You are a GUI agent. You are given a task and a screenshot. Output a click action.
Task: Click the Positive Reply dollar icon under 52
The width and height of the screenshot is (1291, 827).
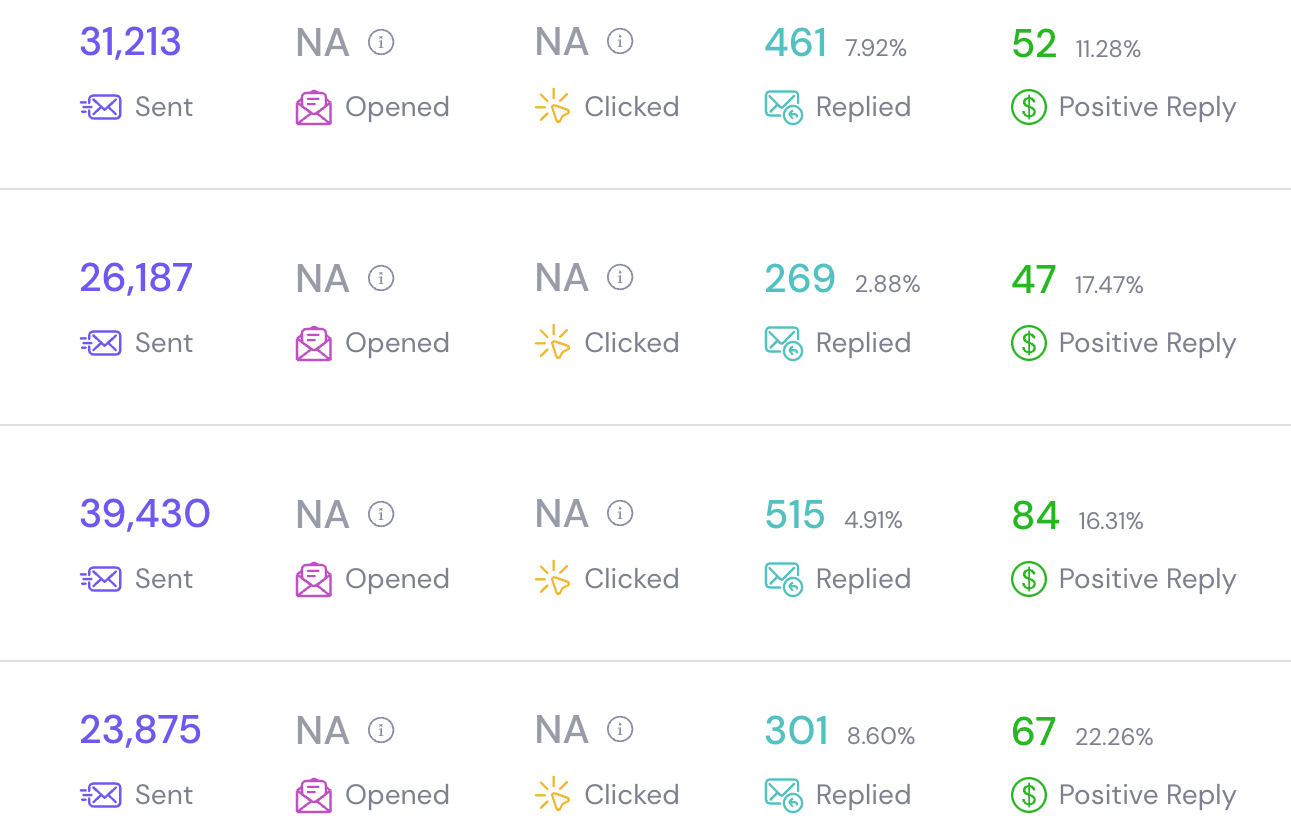1029,107
